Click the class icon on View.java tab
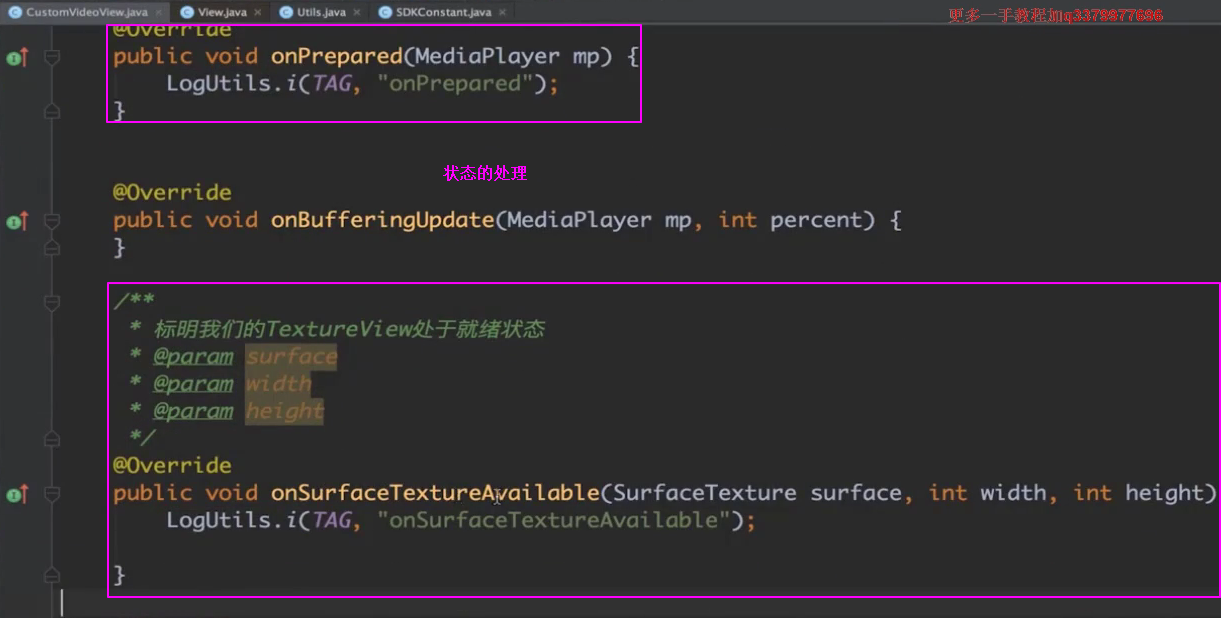 click(x=187, y=12)
